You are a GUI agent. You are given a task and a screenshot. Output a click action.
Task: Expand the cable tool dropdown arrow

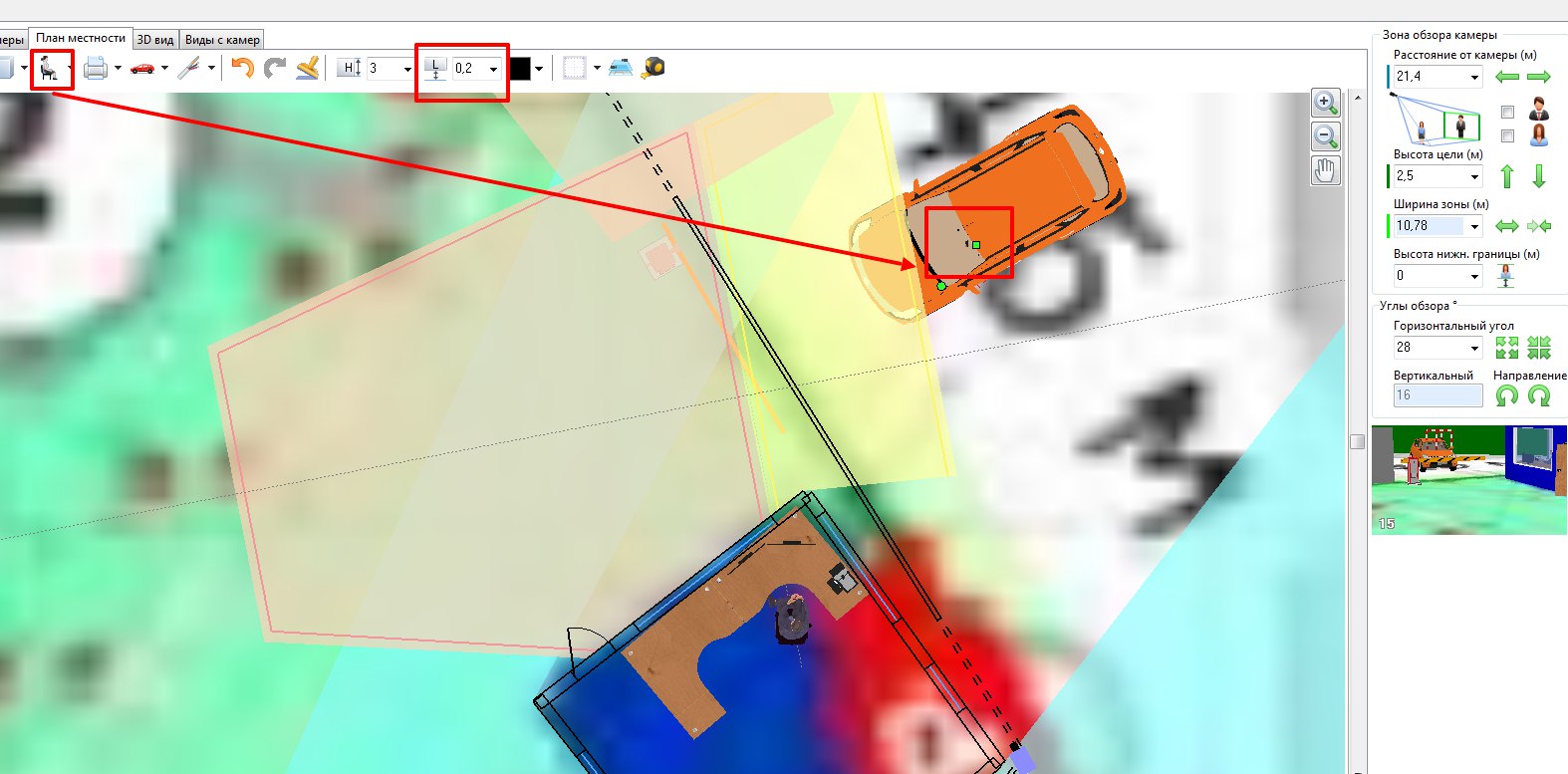[x=211, y=69]
